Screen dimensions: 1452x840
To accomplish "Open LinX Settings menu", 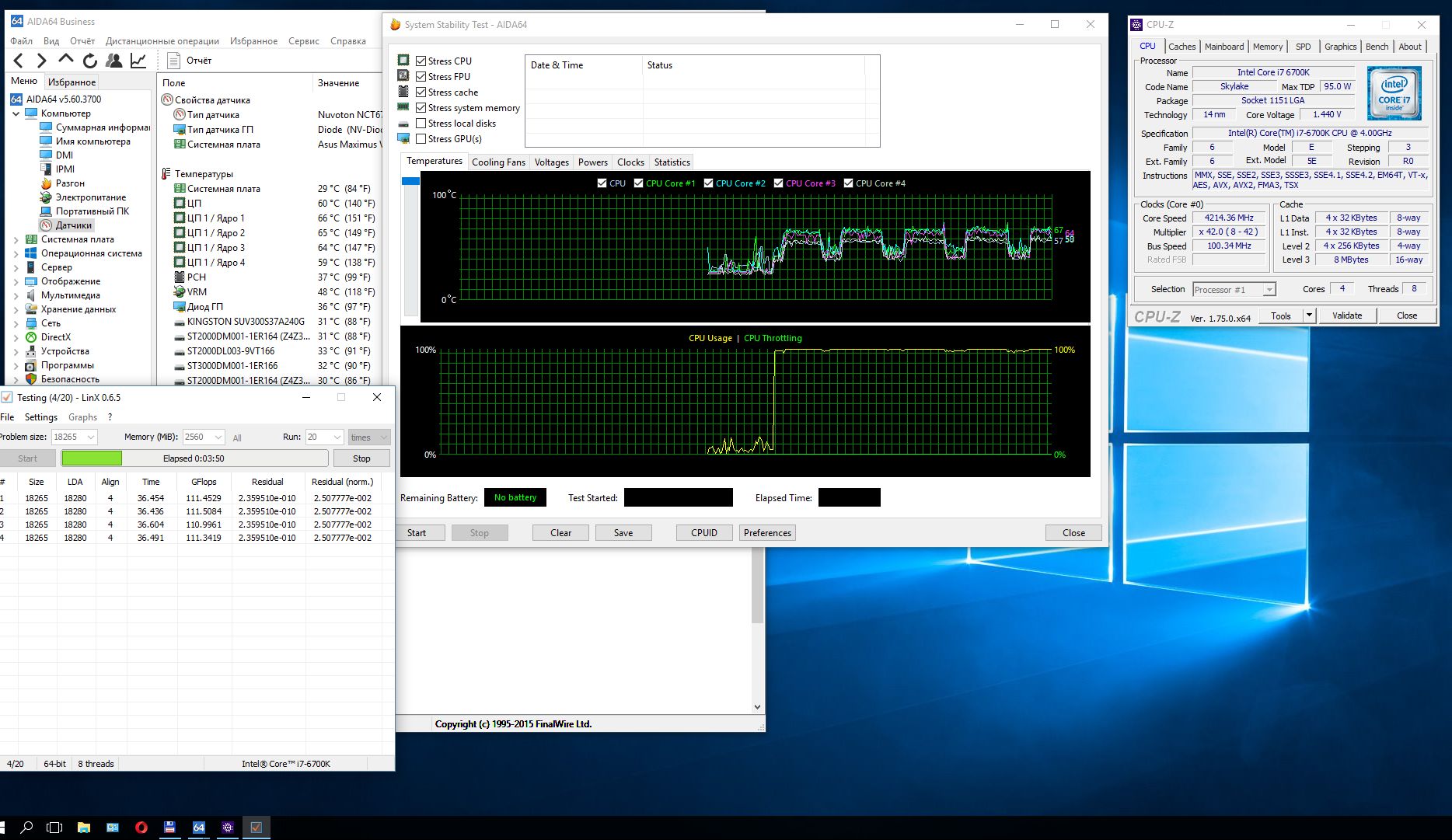I will [41, 417].
